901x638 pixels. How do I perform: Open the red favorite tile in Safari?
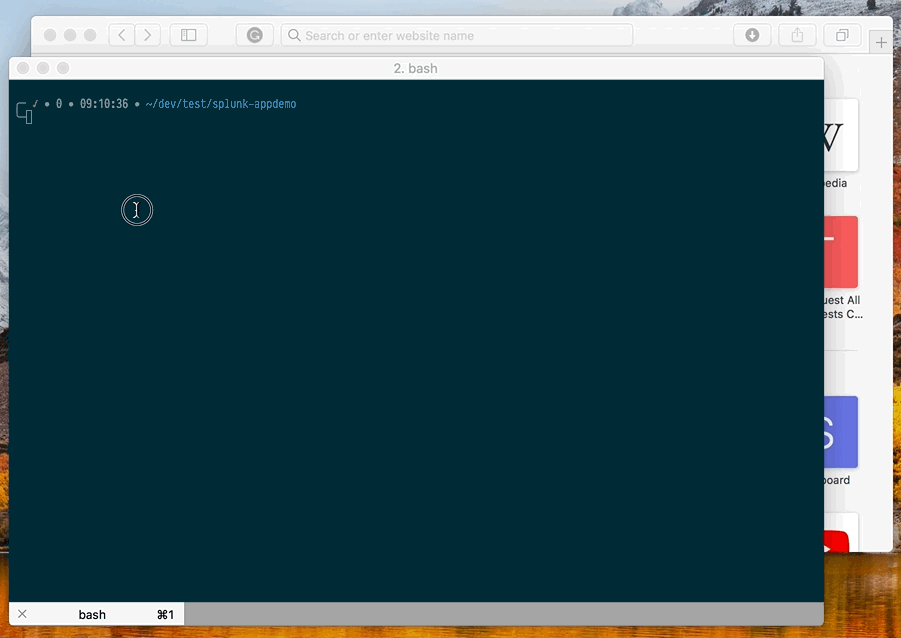tap(841, 252)
